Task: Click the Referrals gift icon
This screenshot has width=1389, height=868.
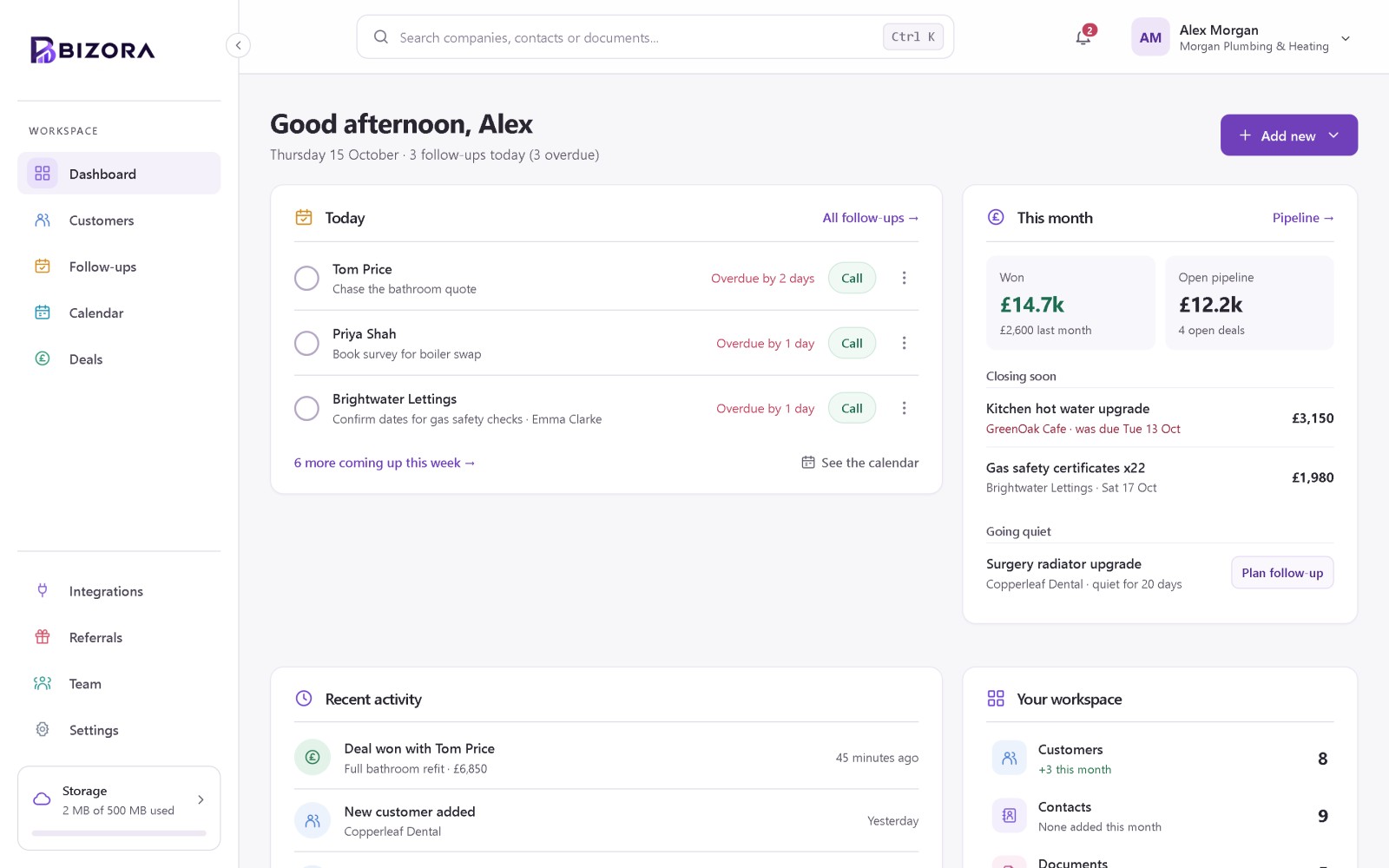Action: [42, 637]
